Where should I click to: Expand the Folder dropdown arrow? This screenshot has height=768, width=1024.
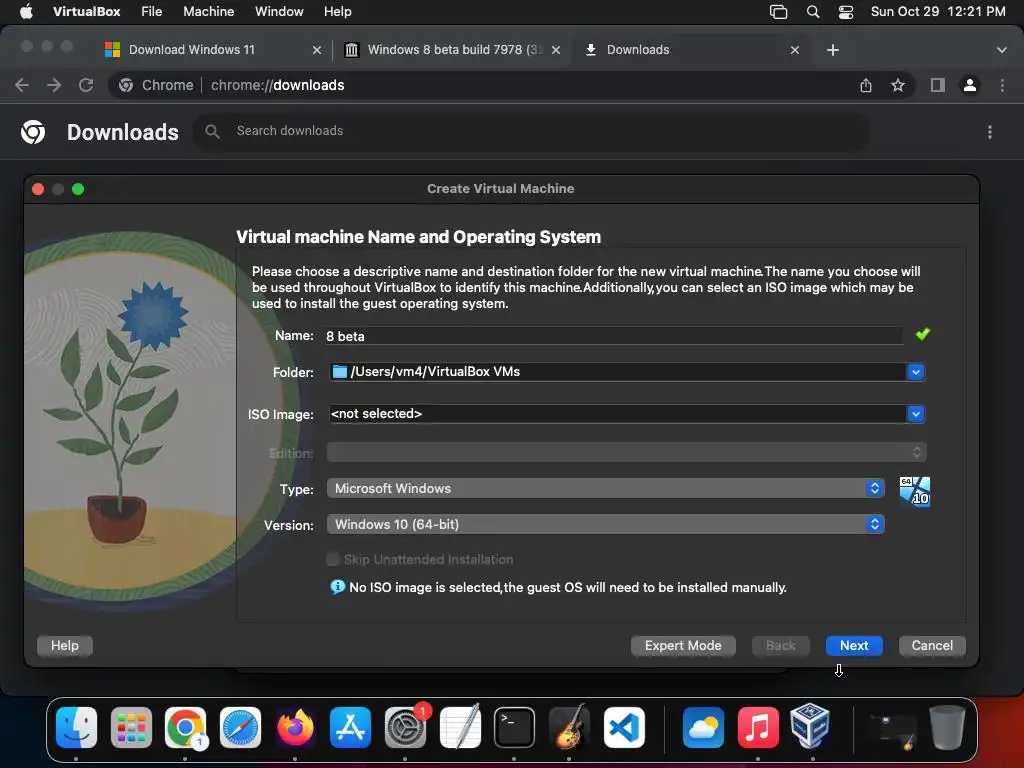pyautogui.click(x=916, y=372)
